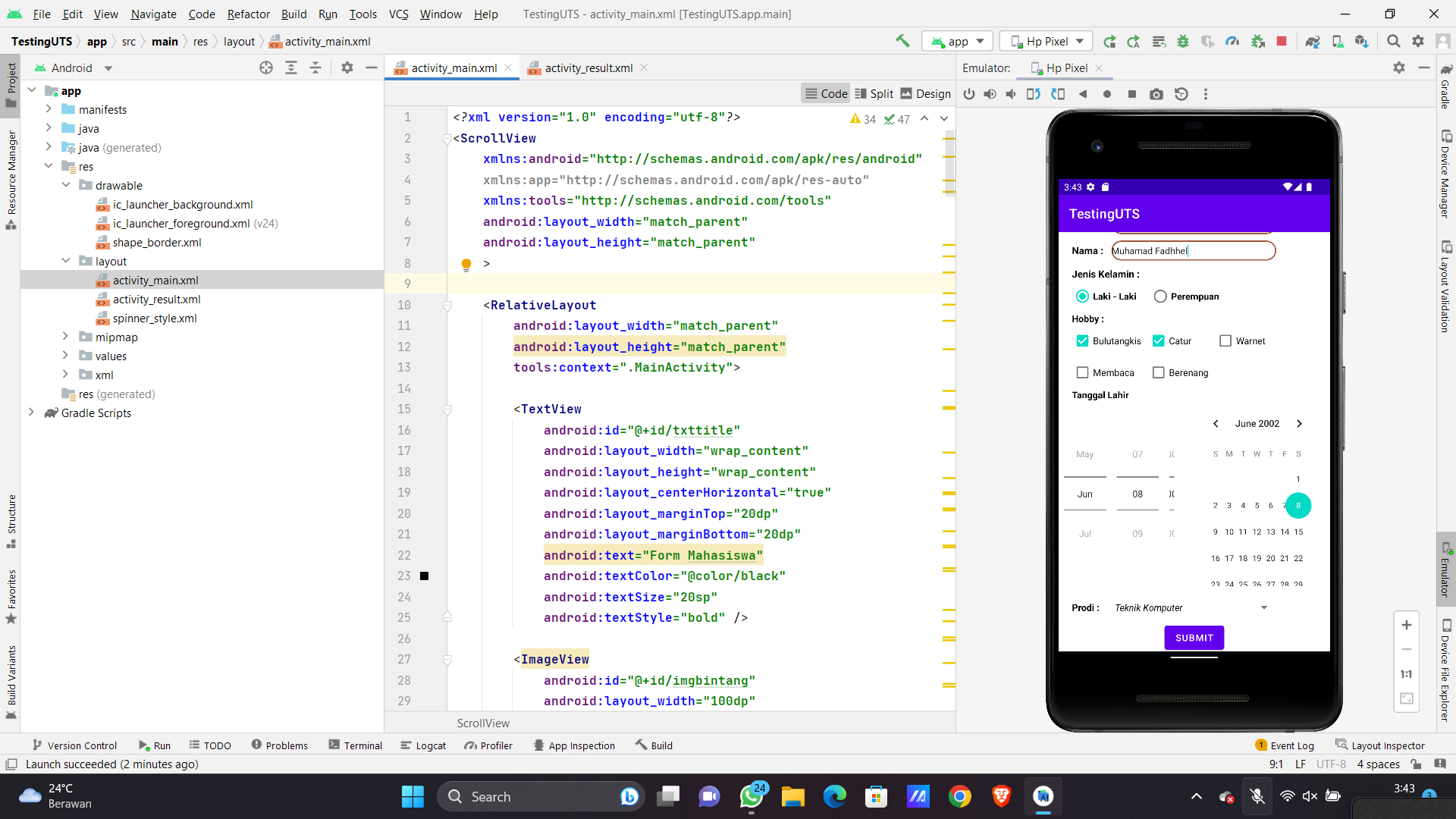Expand the mipmap folder in project tree
Viewport: 1456px width, 819px height.
(x=65, y=337)
